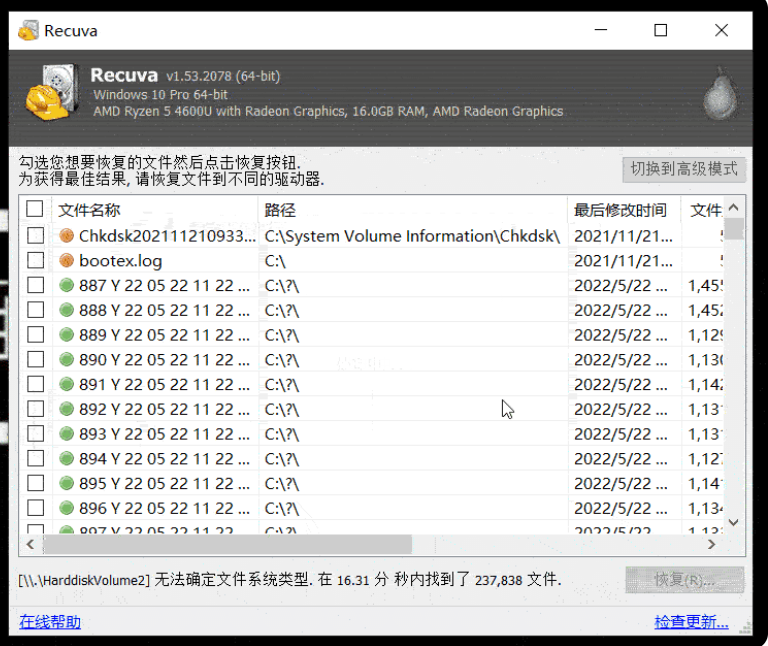Click the 切换到高级模式 button
The height and width of the screenshot is (646, 768).
tap(684, 169)
